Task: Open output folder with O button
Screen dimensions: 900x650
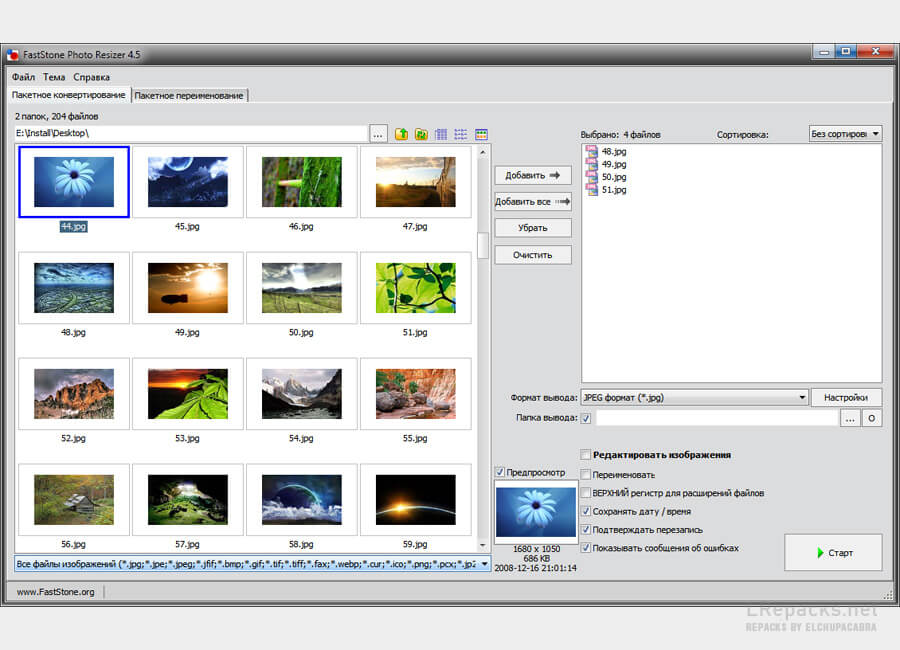Action: coord(871,419)
